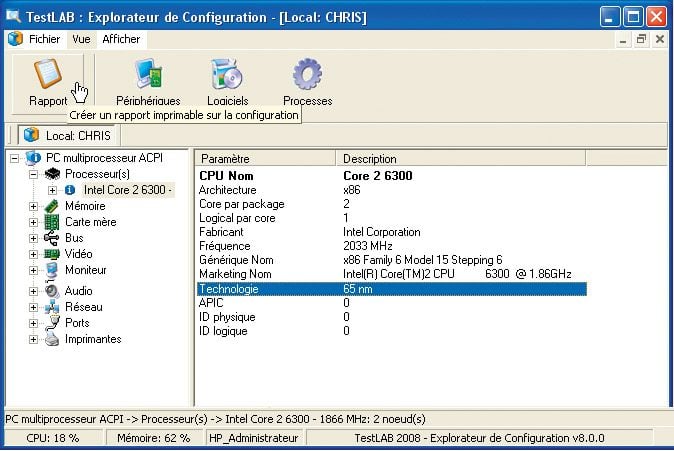Open the Logiciels toolbar icon
The width and height of the screenshot is (674, 451).
227,74
